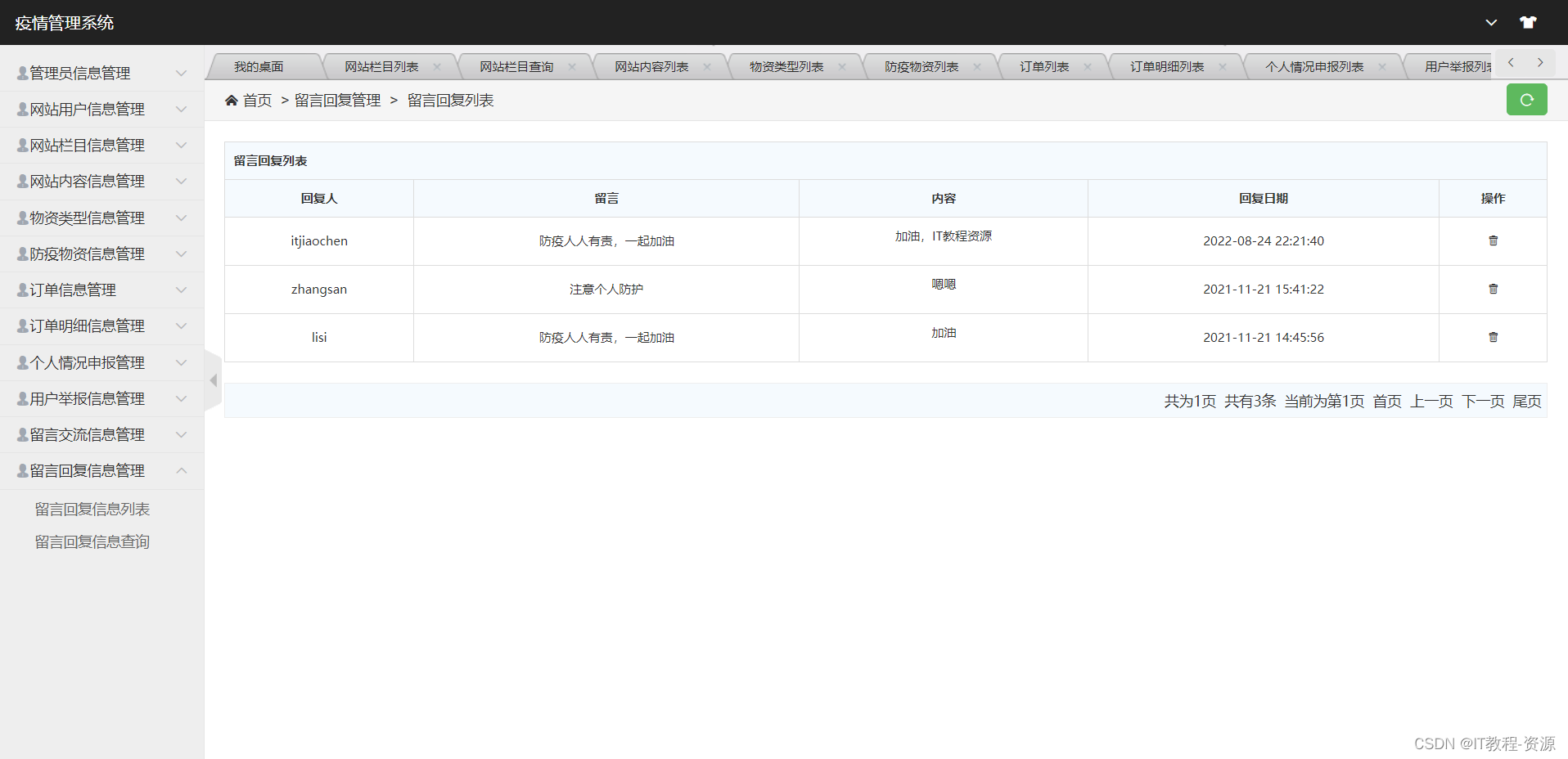Switch to 用户举报列表 tab

(1458, 67)
